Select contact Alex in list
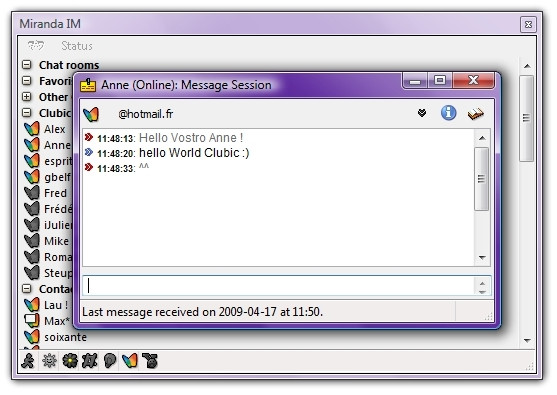This screenshot has height=395, width=557. 55,129
